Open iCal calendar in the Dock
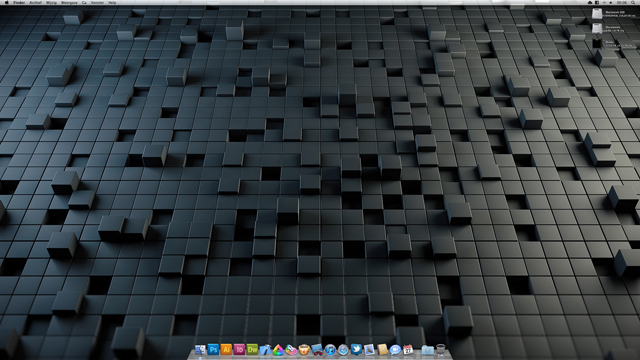 (x=408, y=349)
